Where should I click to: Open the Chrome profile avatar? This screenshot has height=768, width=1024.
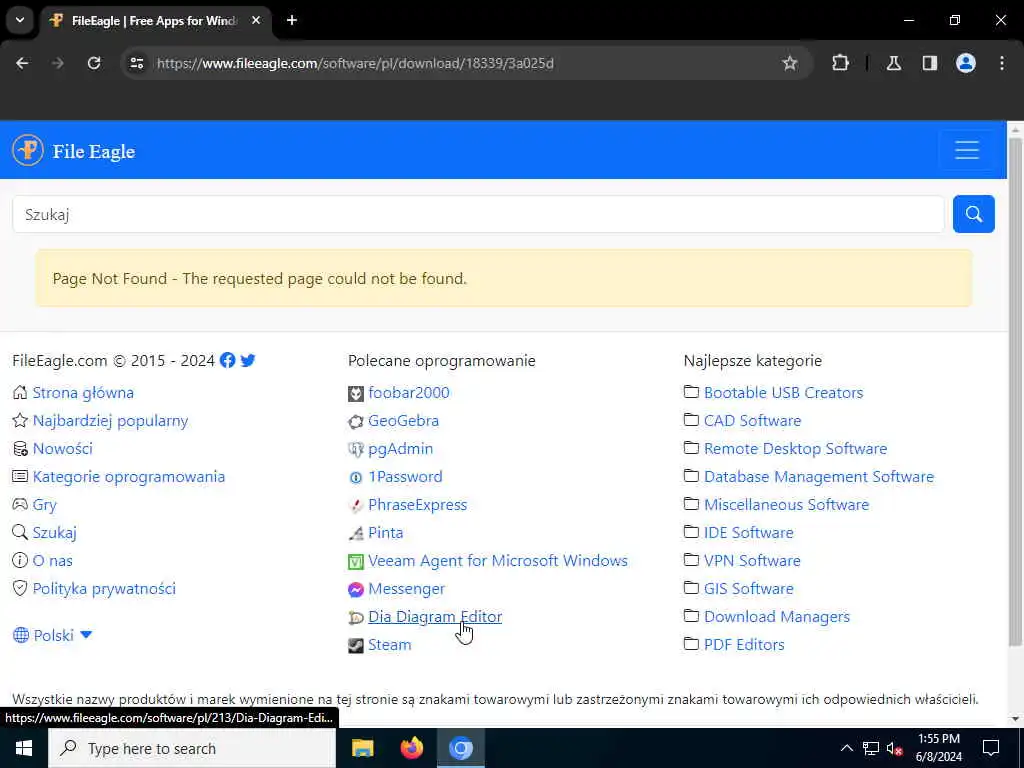(965, 63)
